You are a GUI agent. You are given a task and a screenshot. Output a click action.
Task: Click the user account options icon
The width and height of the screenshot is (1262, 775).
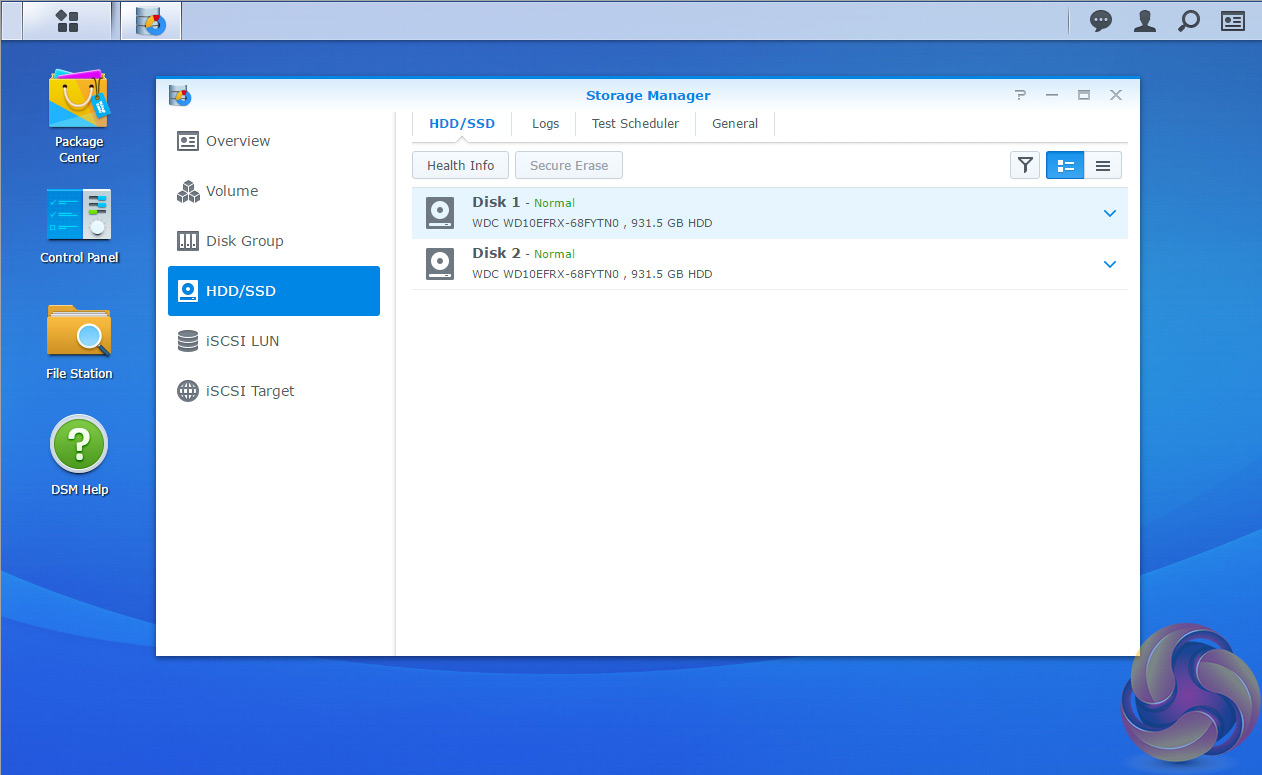[x=1145, y=20]
